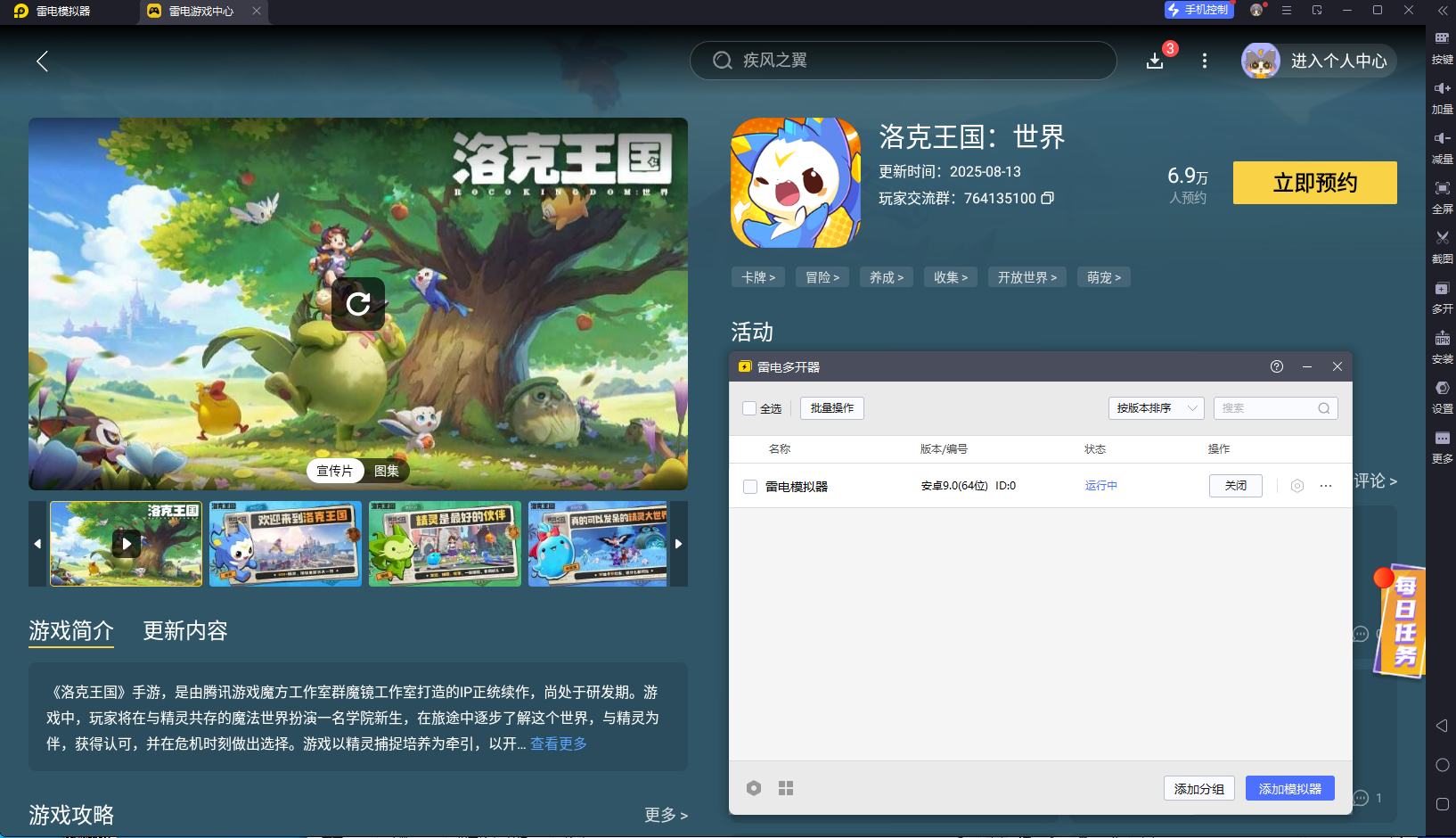Click the screenshot scissors icon in sidebar
1456x838 pixels.
[x=1442, y=238]
